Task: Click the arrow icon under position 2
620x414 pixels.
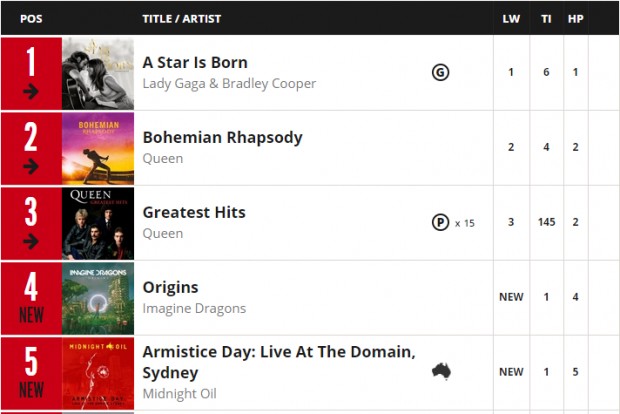Action: point(31,166)
